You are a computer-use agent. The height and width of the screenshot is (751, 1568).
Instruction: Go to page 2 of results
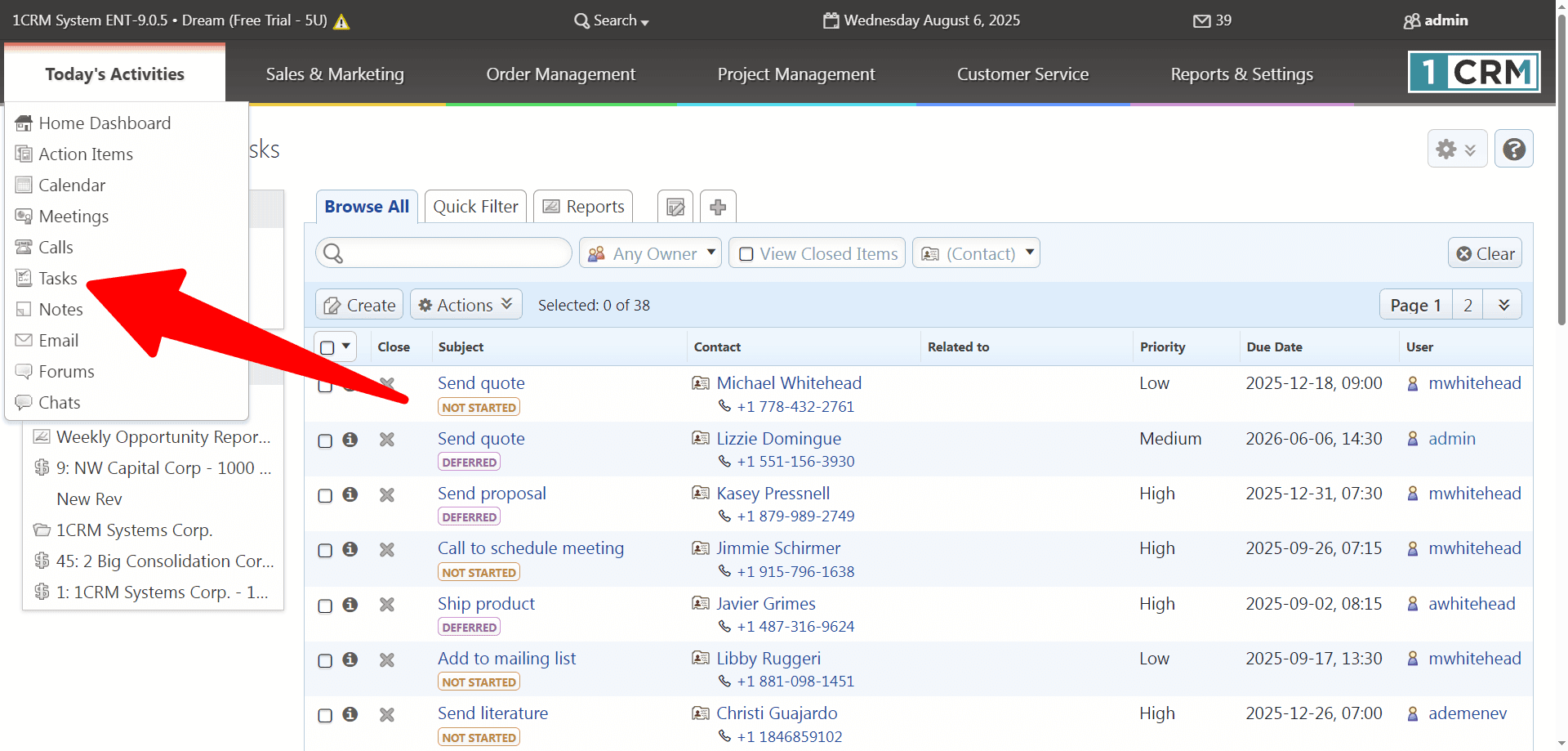[x=1468, y=305]
